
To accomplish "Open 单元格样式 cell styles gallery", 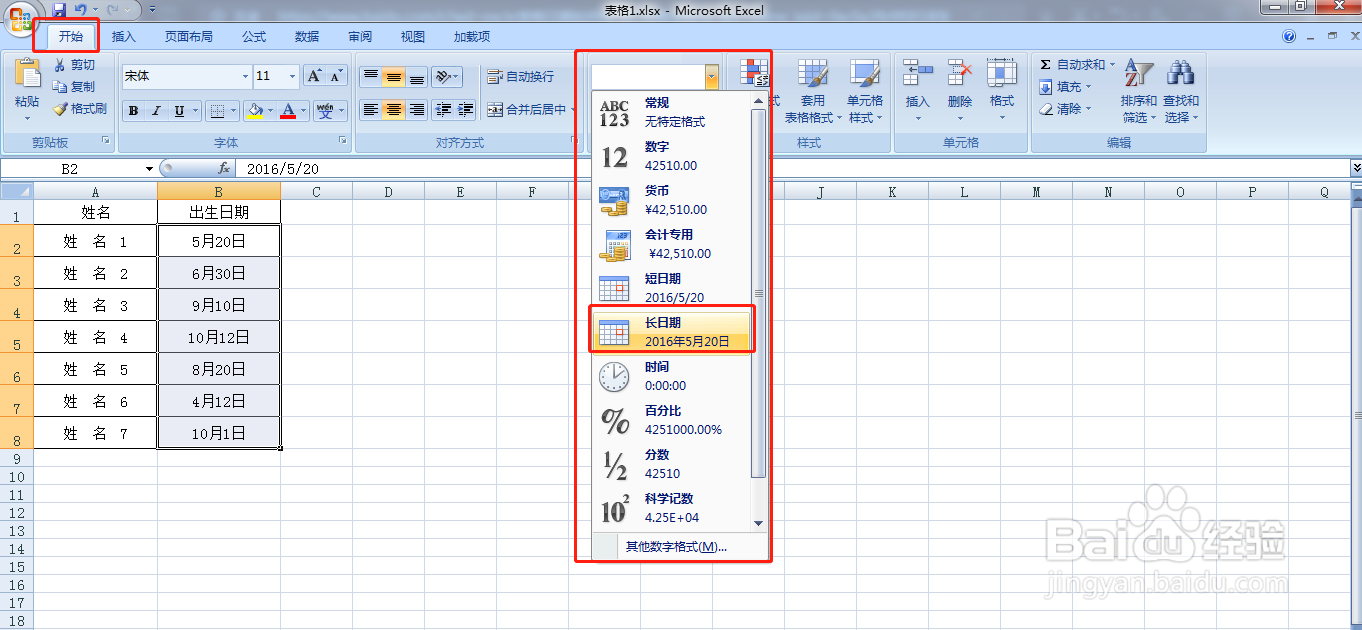I will tap(865, 90).
